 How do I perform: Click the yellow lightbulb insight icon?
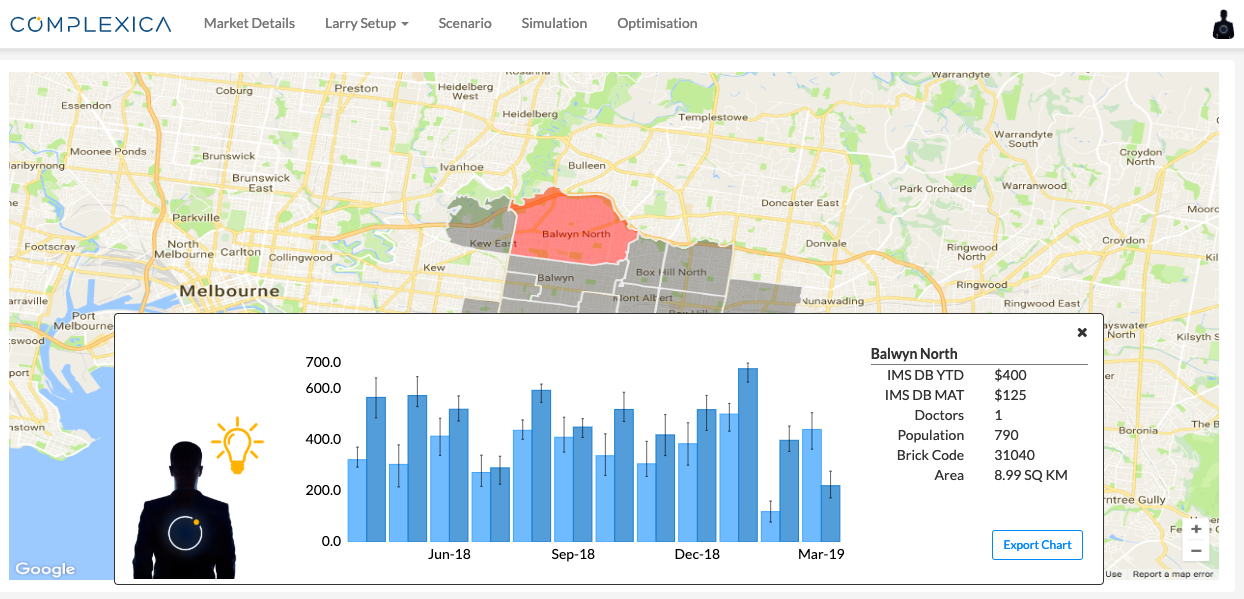pyautogui.click(x=237, y=445)
